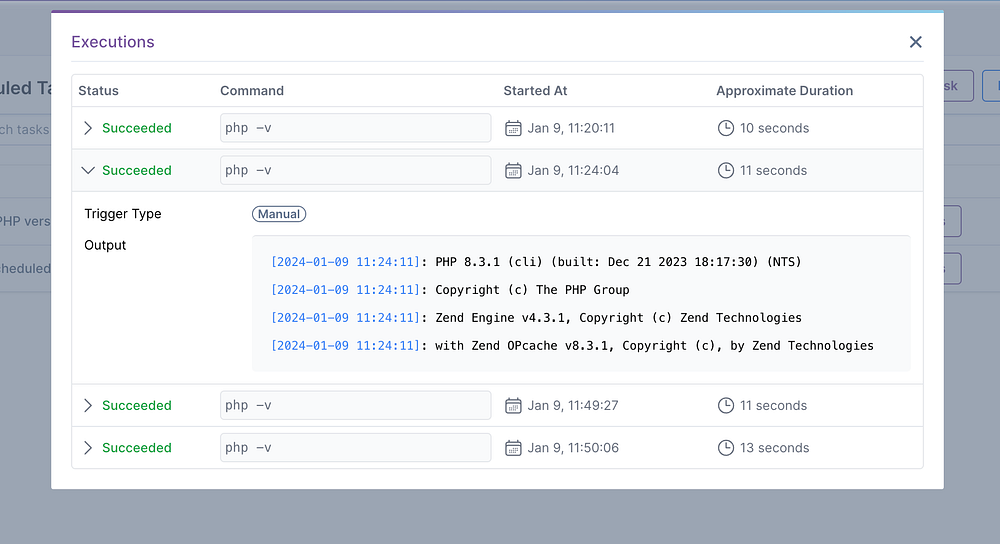
Task: Click the PHP 8.3.1 (cli) output line
Action: coord(536,262)
